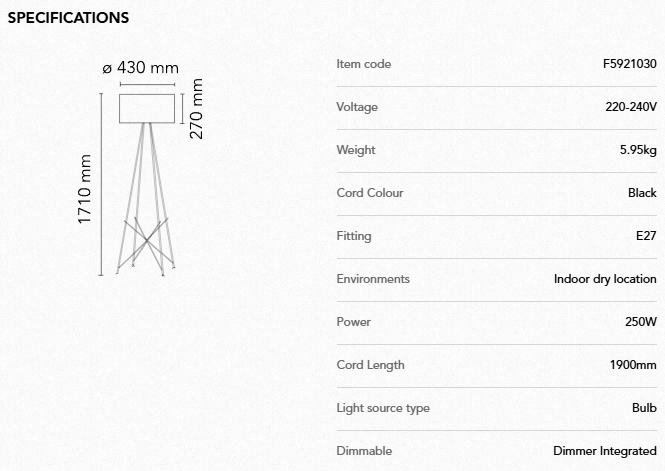Select the Bulb light source value

pyautogui.click(x=644, y=408)
